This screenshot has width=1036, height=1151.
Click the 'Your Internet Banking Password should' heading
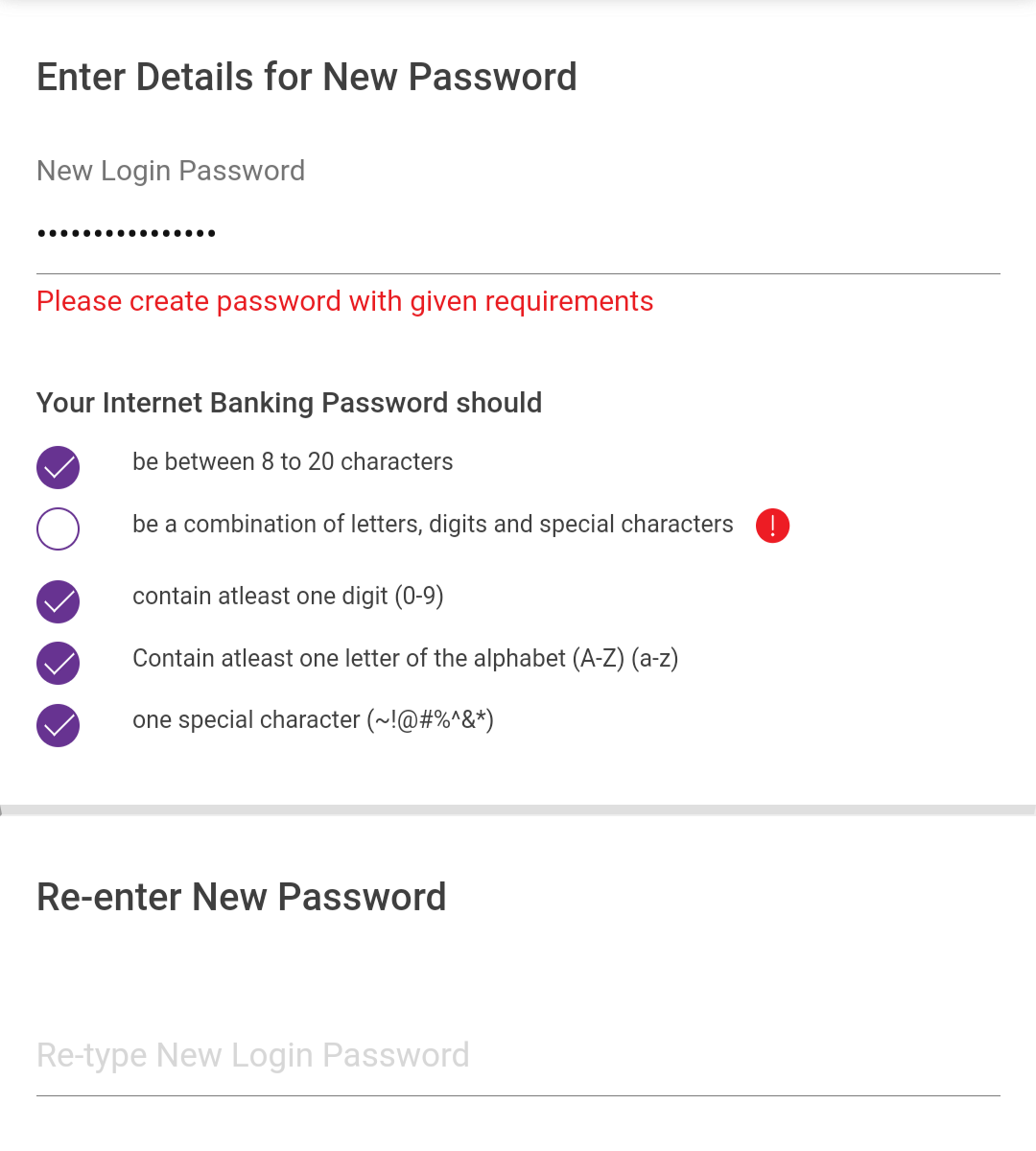(289, 403)
